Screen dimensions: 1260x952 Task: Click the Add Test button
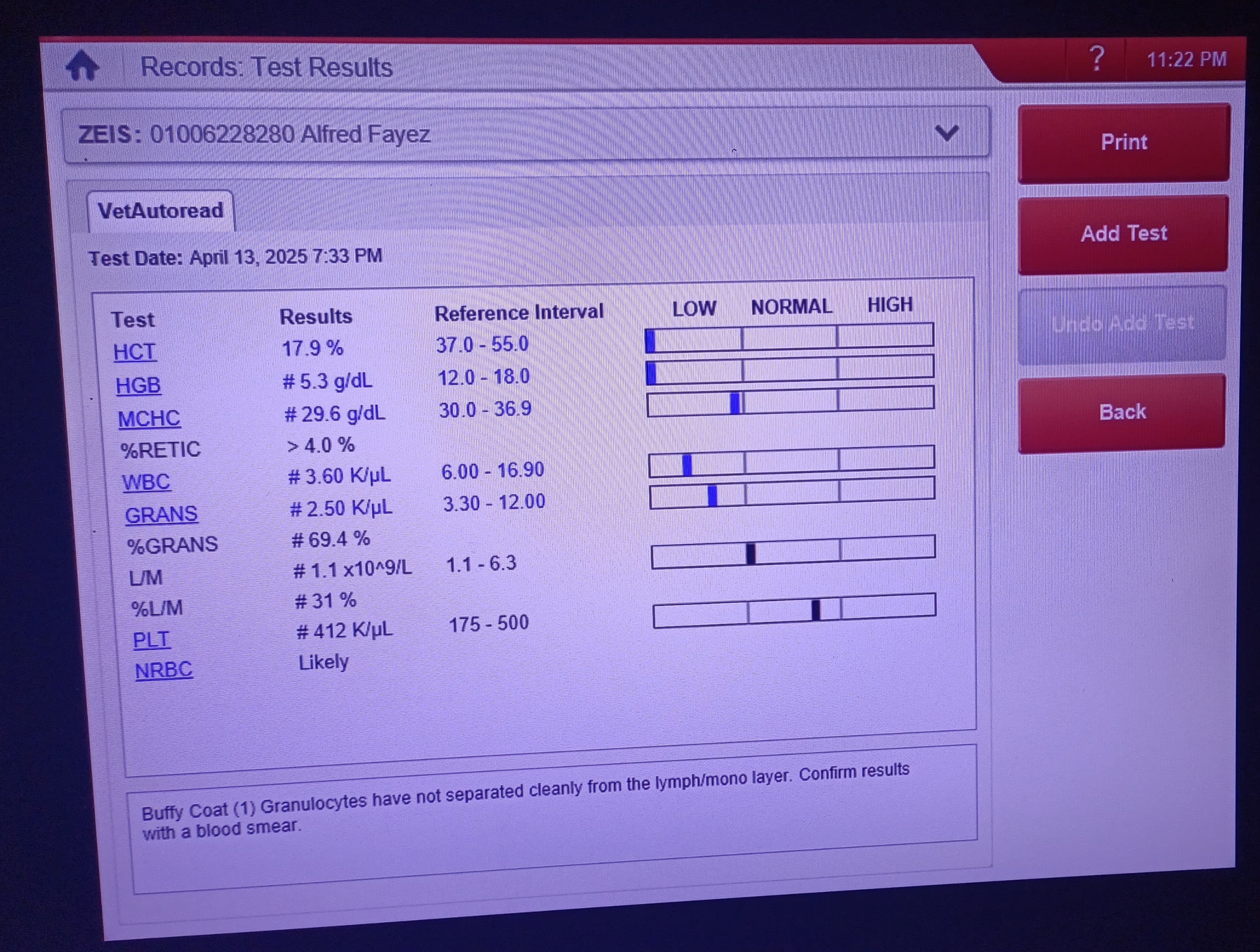click(1123, 234)
